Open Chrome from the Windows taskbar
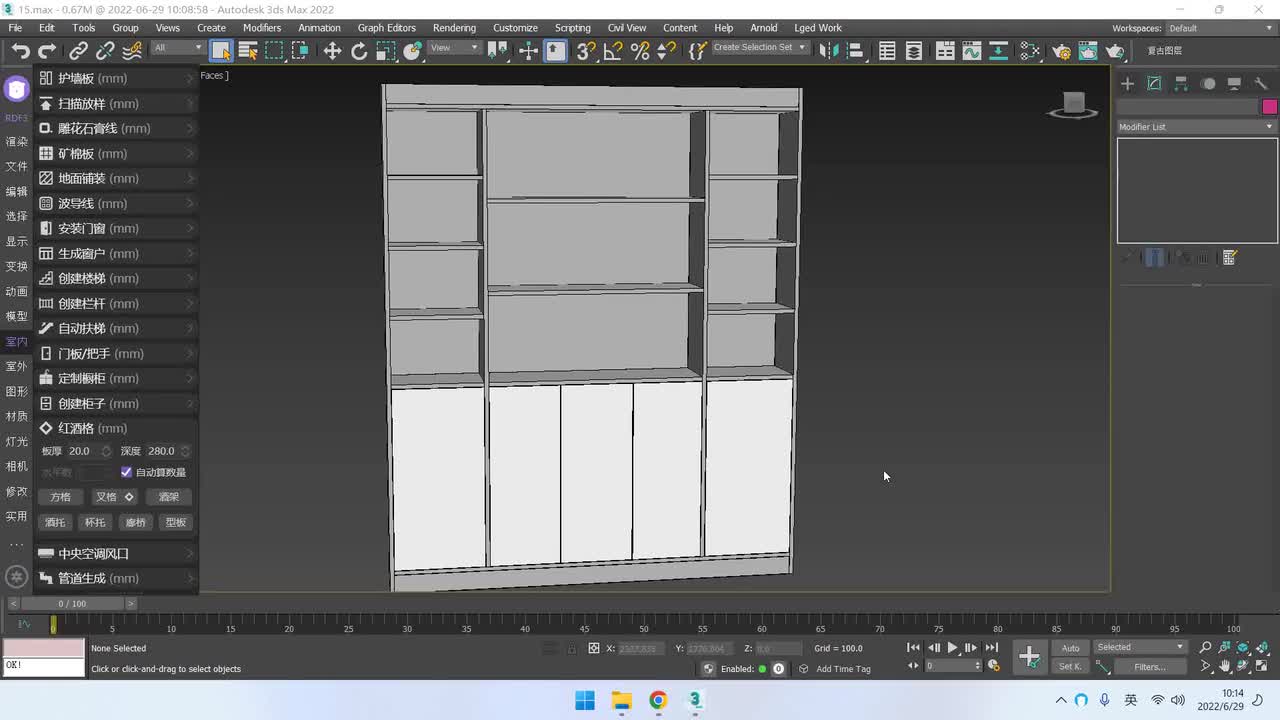This screenshot has width=1280, height=720. pos(658,700)
